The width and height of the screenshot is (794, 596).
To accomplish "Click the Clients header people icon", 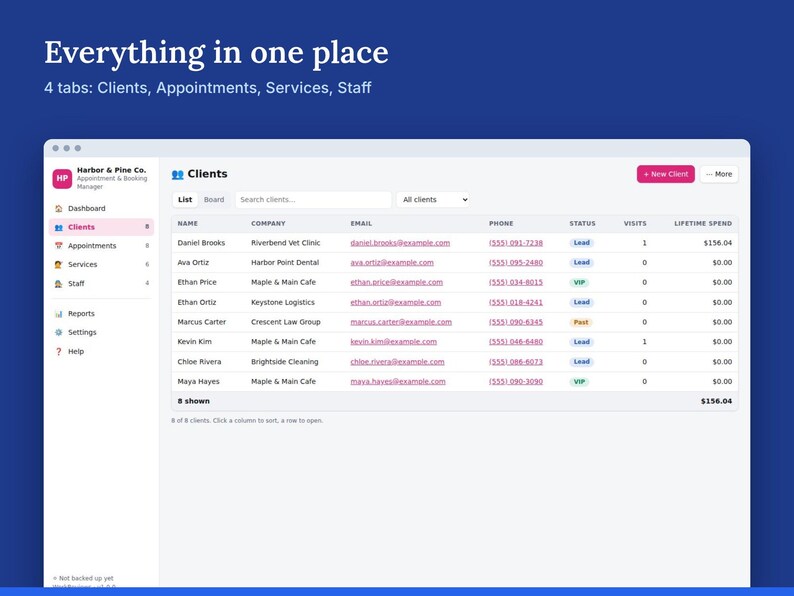I will click(x=177, y=174).
